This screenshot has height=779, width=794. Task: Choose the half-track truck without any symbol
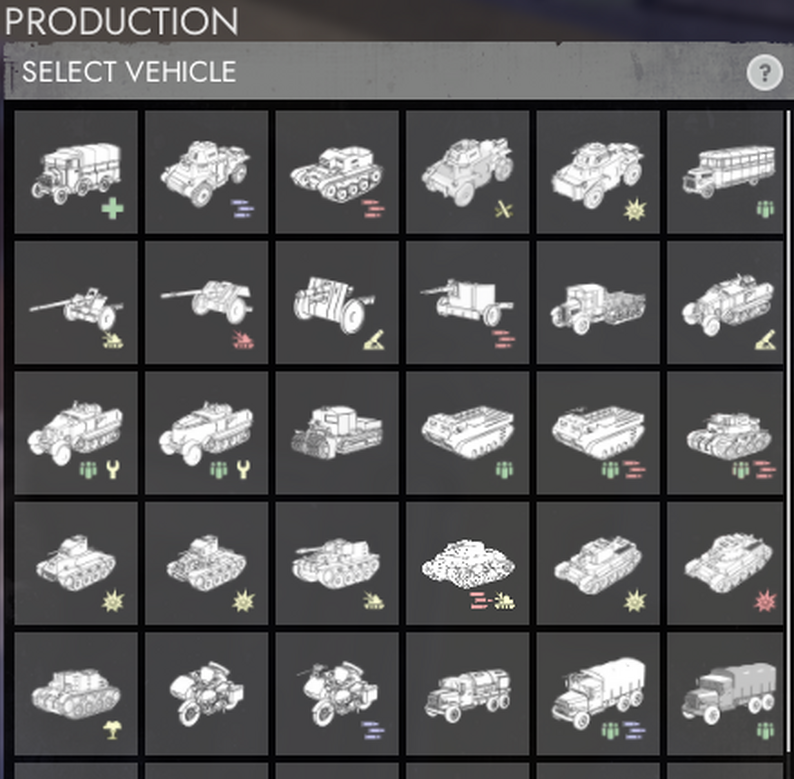[x=598, y=303]
